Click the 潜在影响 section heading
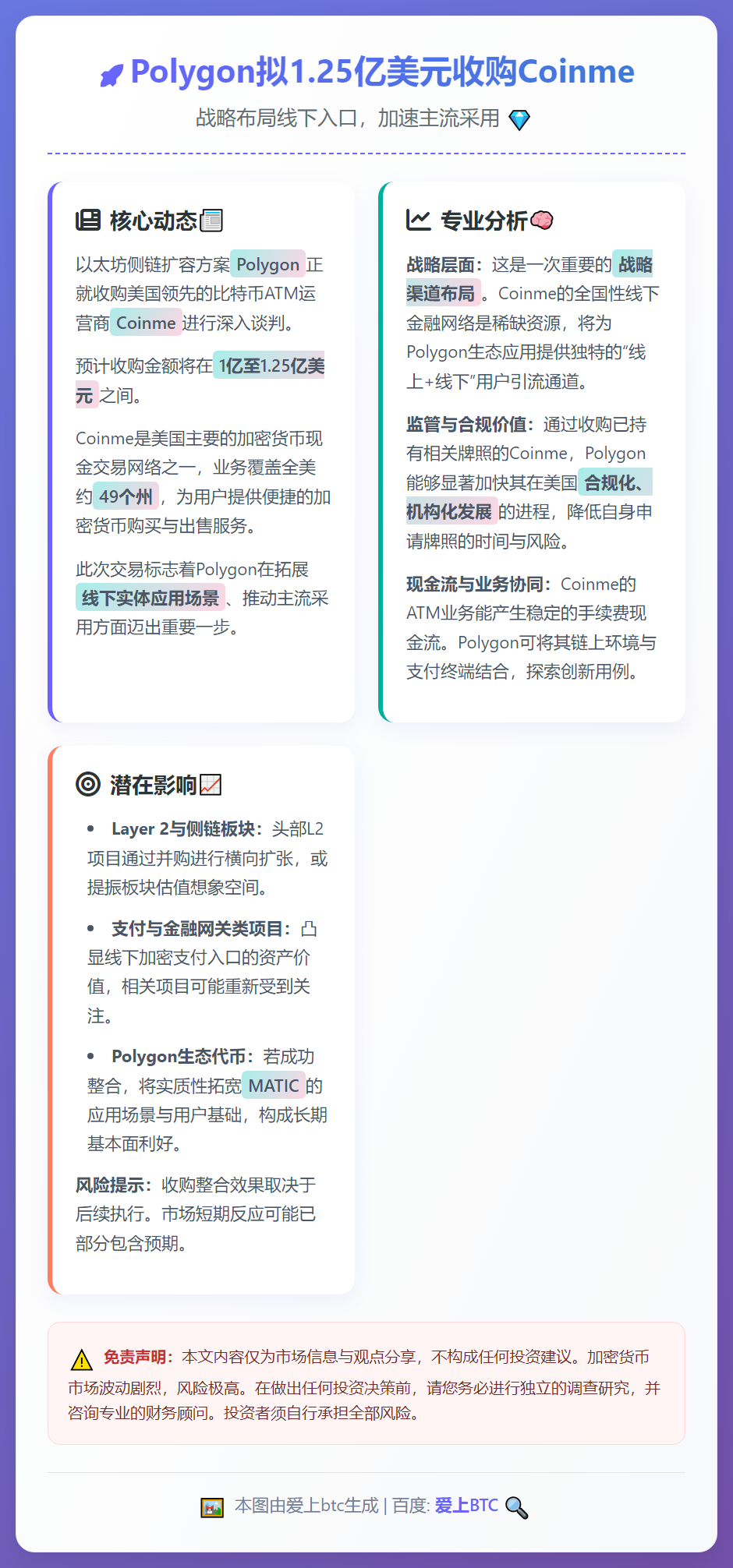 click(154, 785)
